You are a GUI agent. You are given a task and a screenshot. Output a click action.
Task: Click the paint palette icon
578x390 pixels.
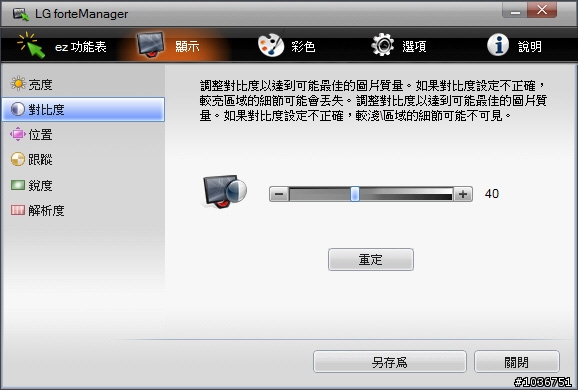tap(271, 45)
